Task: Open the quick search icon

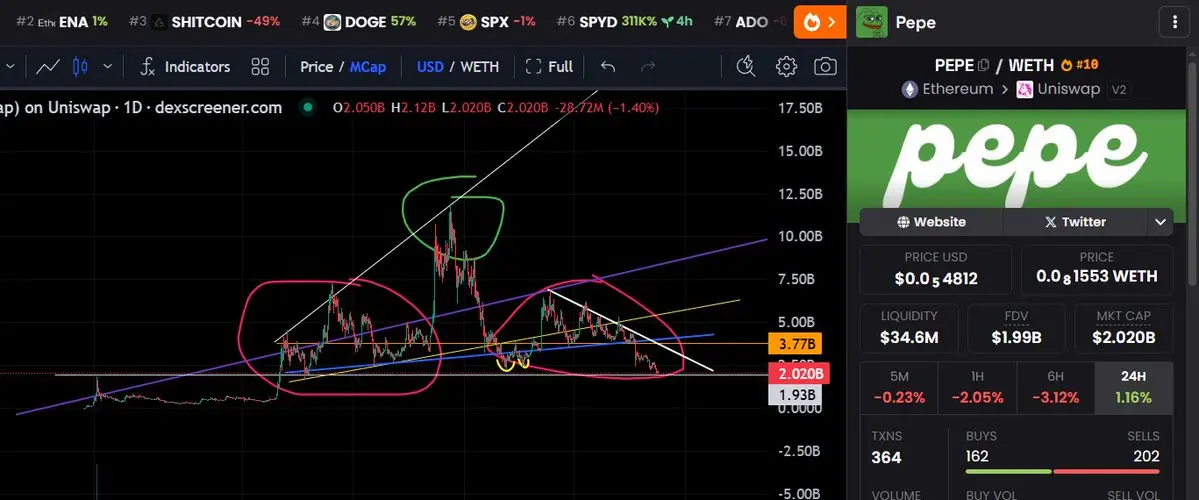Action: [746, 67]
